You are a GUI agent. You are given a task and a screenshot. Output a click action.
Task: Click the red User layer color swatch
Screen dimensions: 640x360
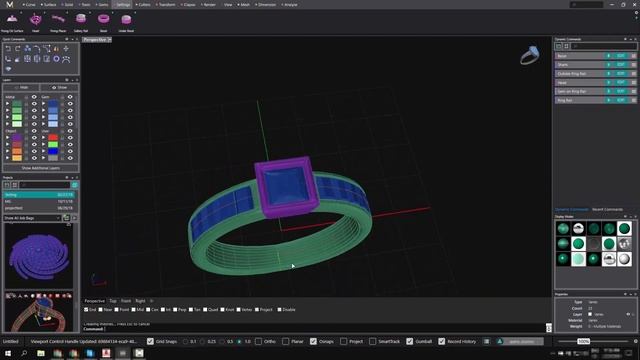53,138
